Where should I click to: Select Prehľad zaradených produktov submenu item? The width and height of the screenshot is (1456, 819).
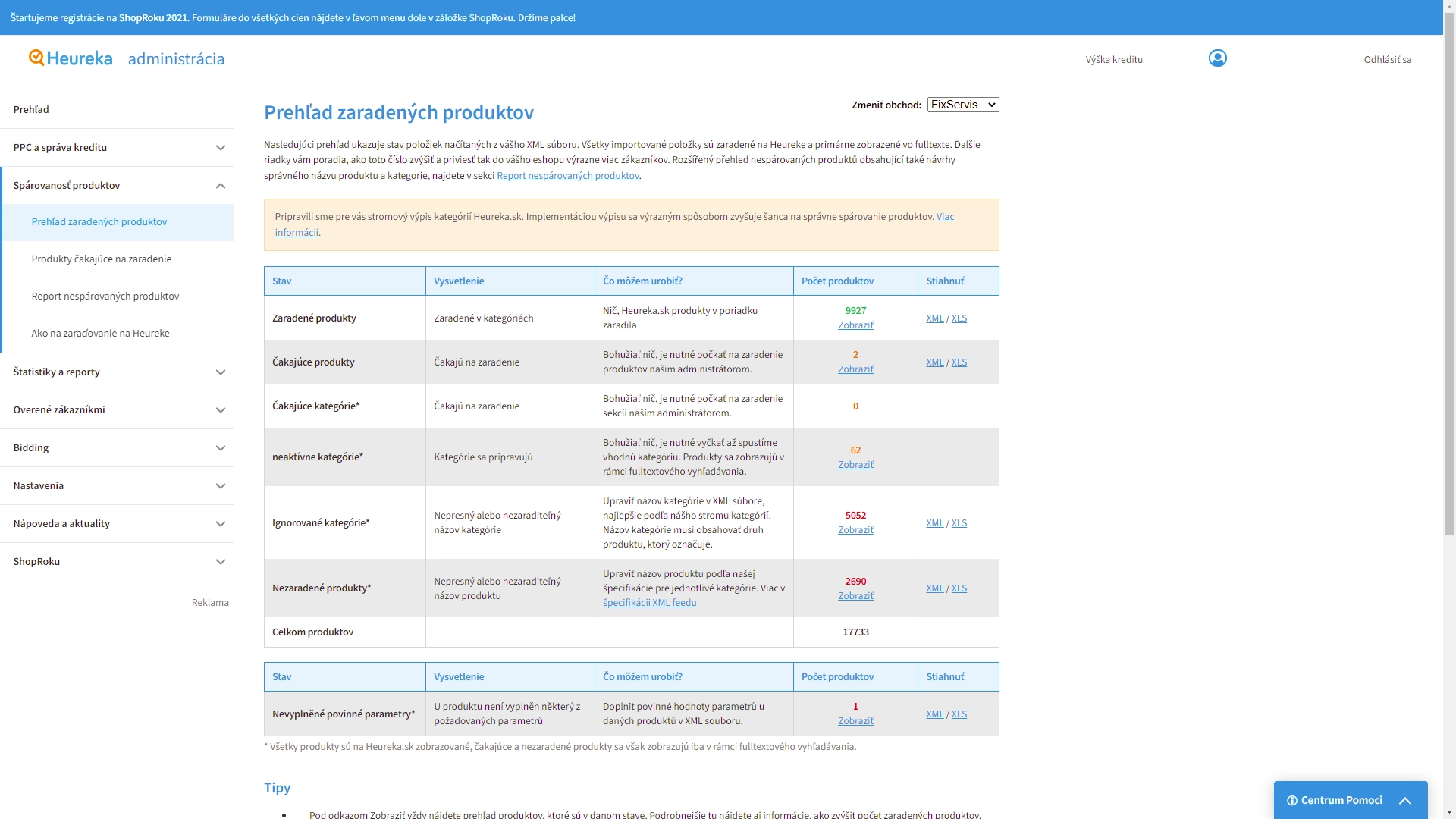coord(118,222)
